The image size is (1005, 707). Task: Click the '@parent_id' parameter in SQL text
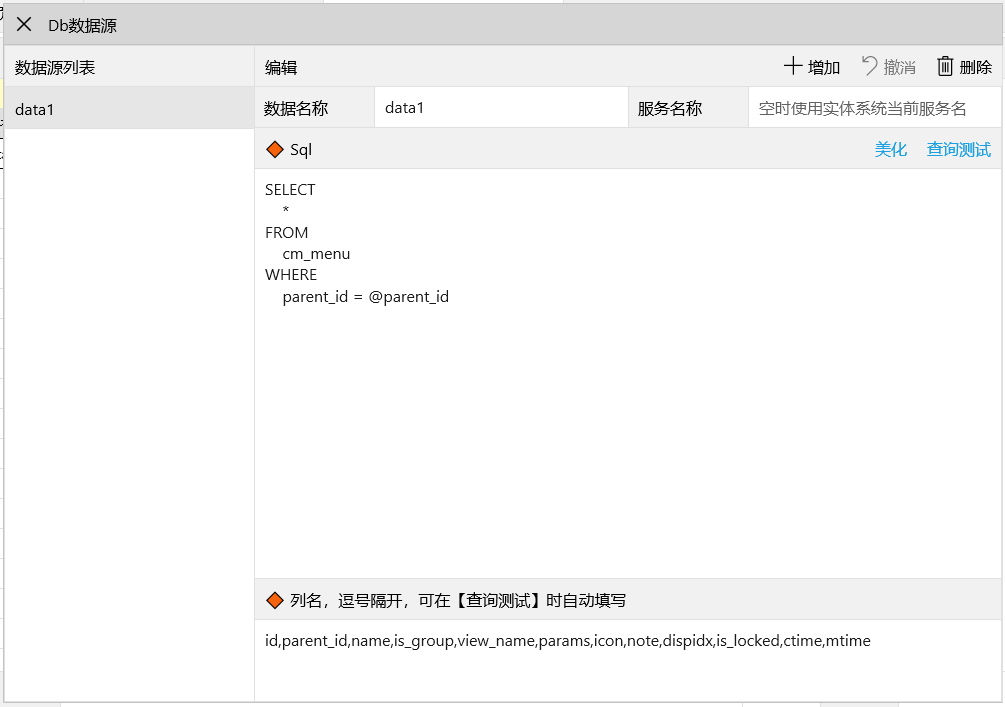click(x=408, y=297)
